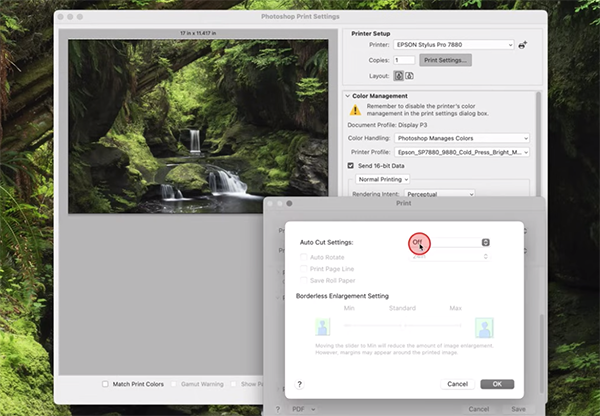Click the 'Standard' slider label
The height and width of the screenshot is (416, 600).
pyautogui.click(x=402, y=308)
